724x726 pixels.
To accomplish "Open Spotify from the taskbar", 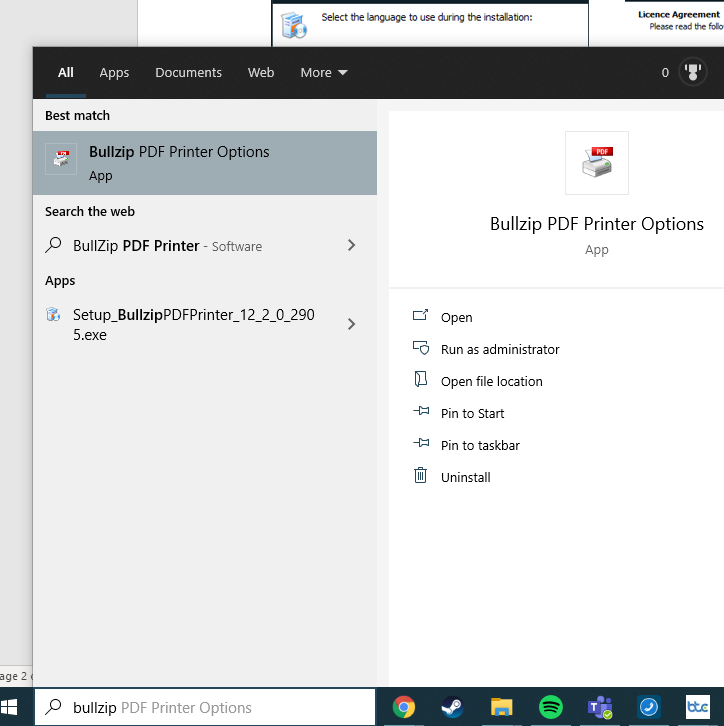I will point(550,707).
